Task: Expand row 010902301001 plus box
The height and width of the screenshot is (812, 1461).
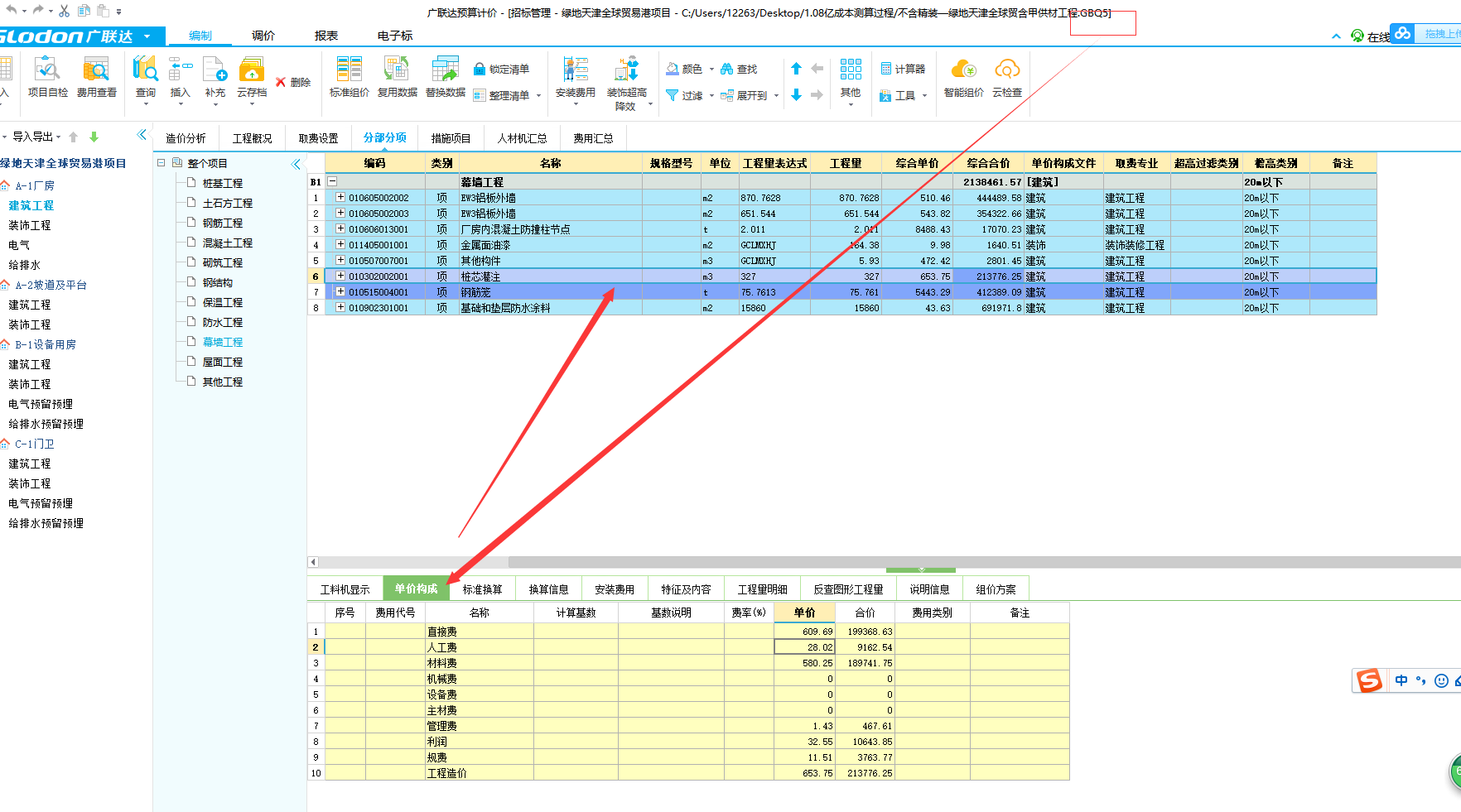Action: (340, 307)
